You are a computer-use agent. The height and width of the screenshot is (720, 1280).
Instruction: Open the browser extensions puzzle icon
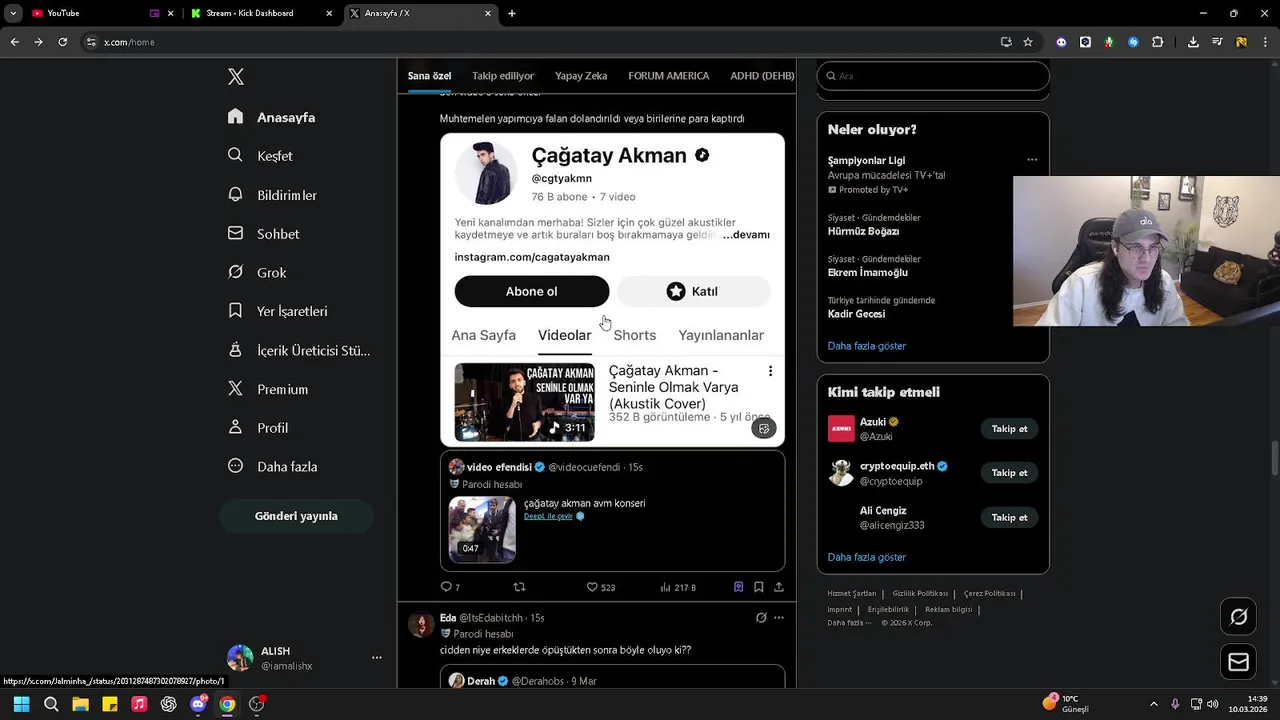coord(1157,42)
